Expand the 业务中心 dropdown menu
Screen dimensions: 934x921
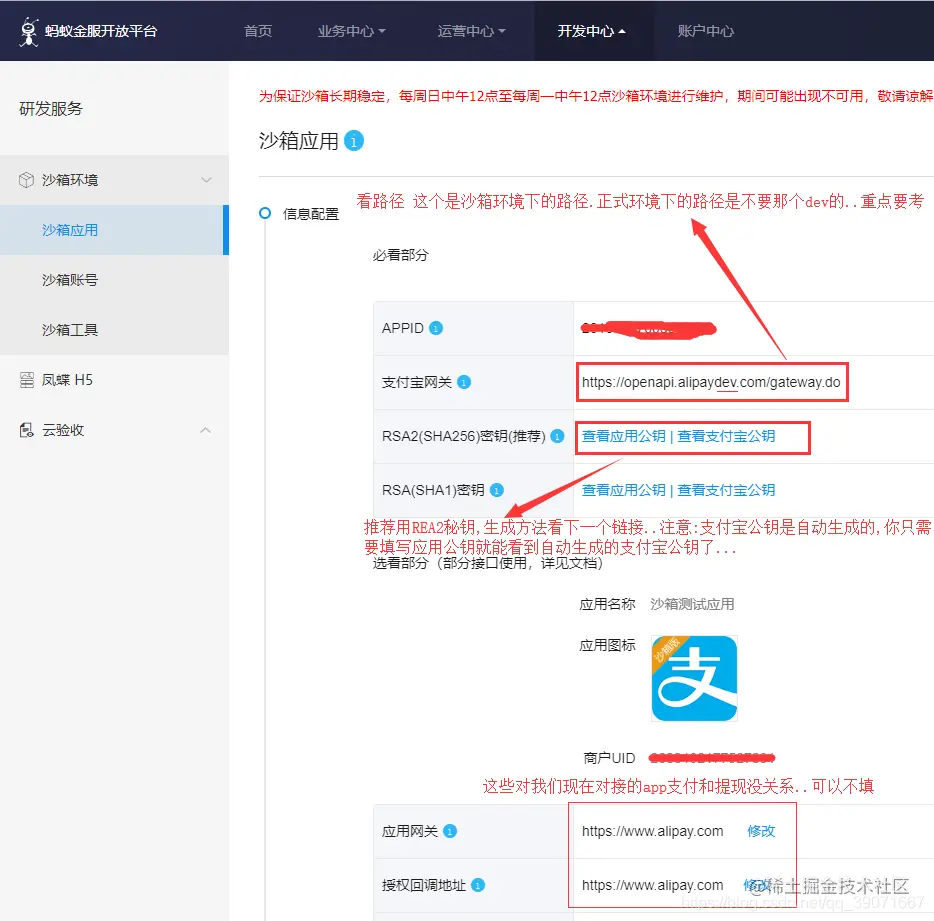(351, 31)
